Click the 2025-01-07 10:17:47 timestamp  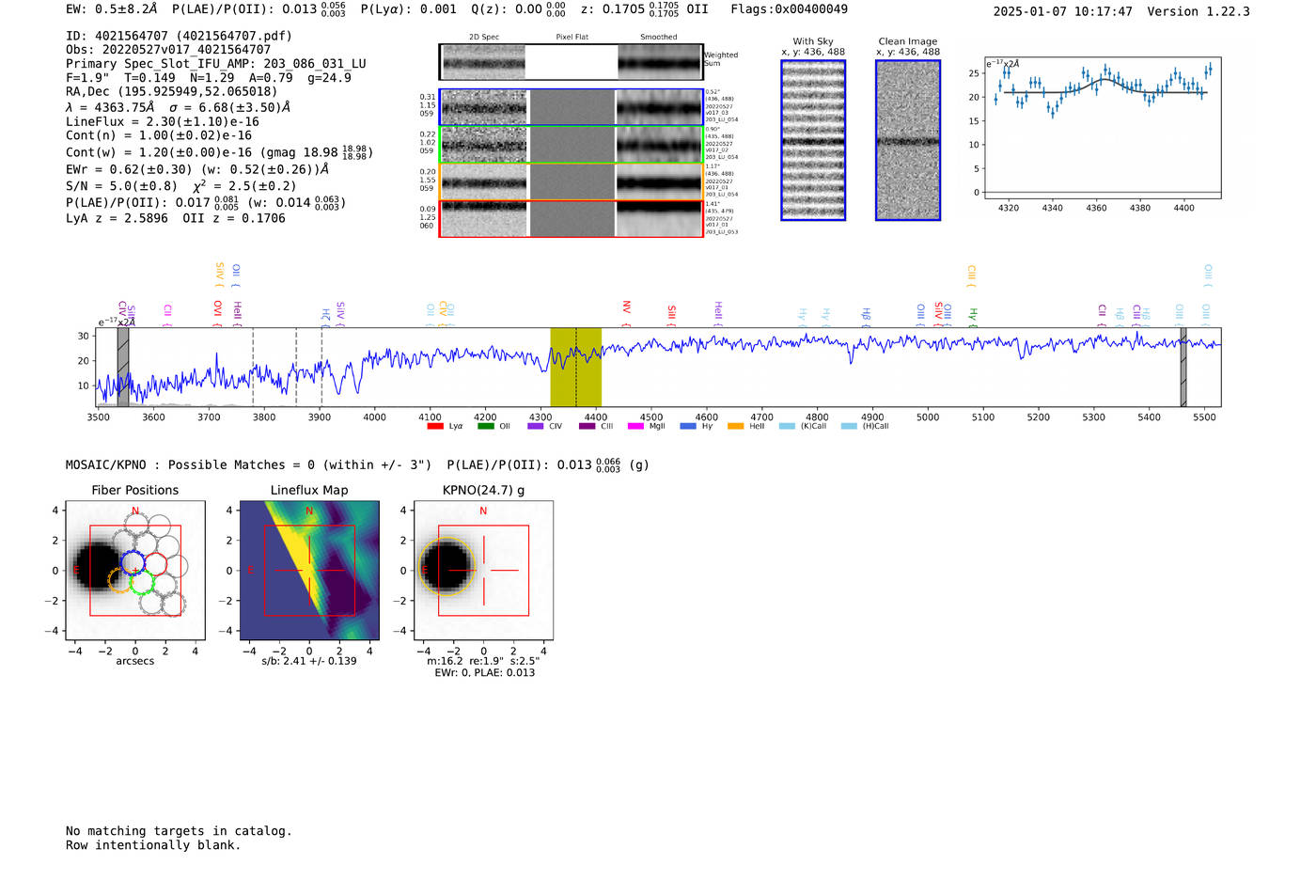coord(1062,11)
